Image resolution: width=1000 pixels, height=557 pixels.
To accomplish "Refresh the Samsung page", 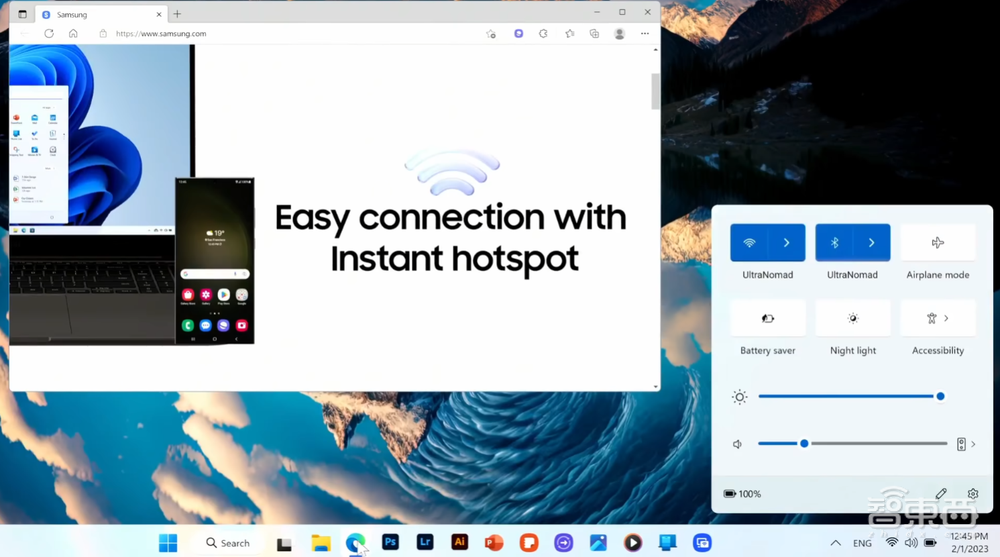I will [x=48, y=34].
